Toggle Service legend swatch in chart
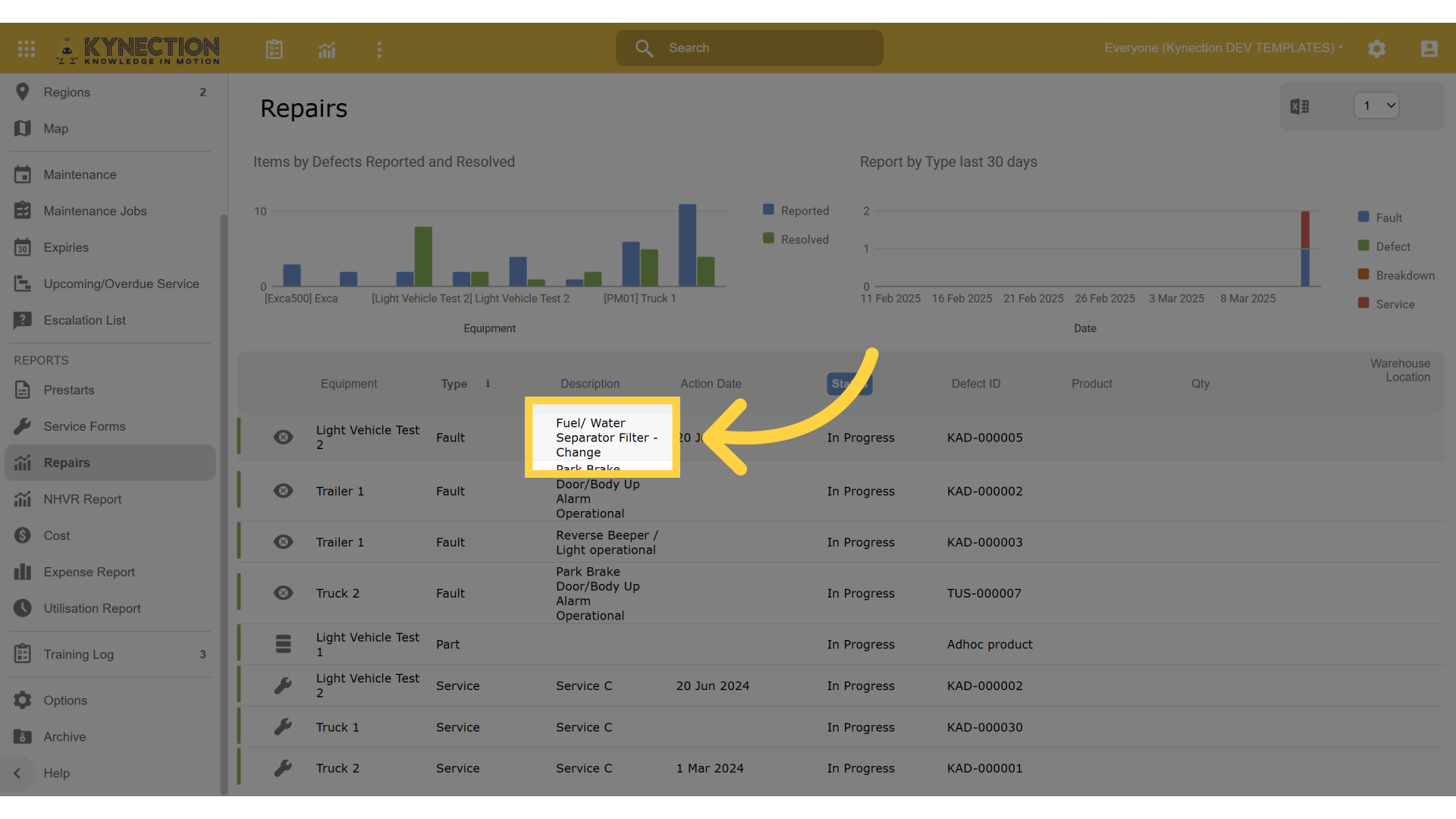Image resolution: width=1456 pixels, height=819 pixels. pyautogui.click(x=1363, y=303)
